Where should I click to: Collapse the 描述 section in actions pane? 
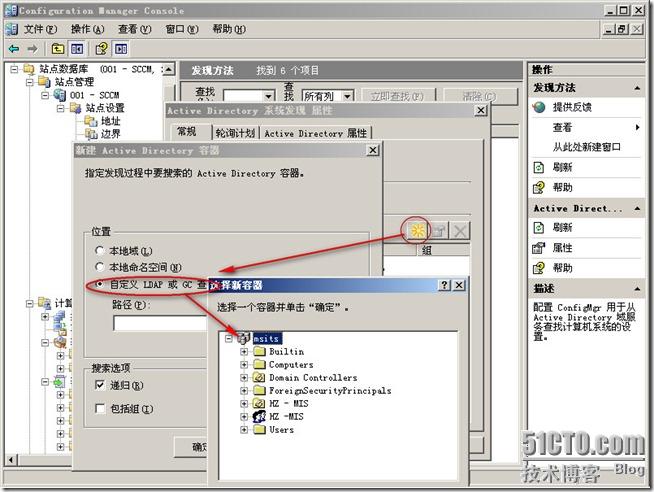pos(637,289)
